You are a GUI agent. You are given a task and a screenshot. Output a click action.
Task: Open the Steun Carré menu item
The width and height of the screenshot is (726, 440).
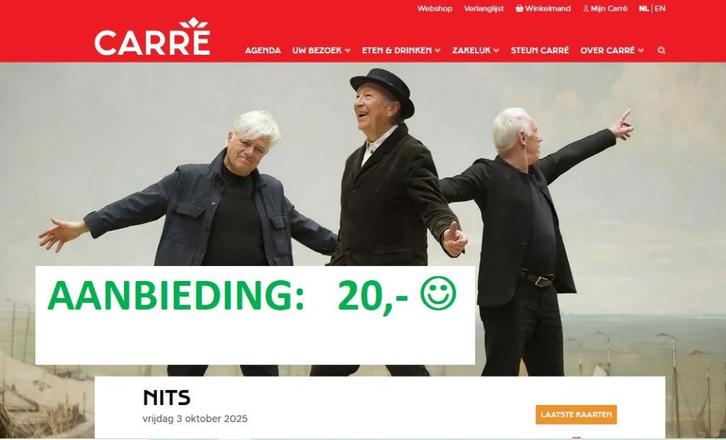pyautogui.click(x=539, y=50)
